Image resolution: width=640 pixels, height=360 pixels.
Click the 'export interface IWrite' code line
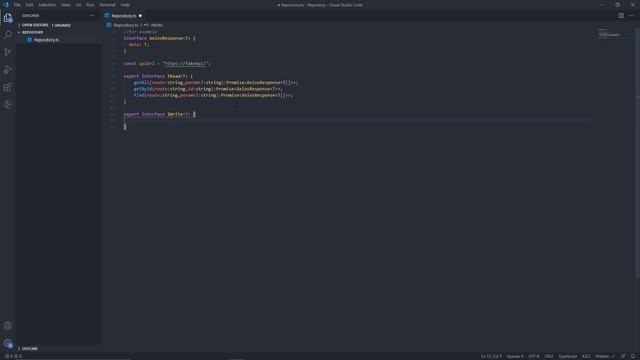tap(160, 114)
